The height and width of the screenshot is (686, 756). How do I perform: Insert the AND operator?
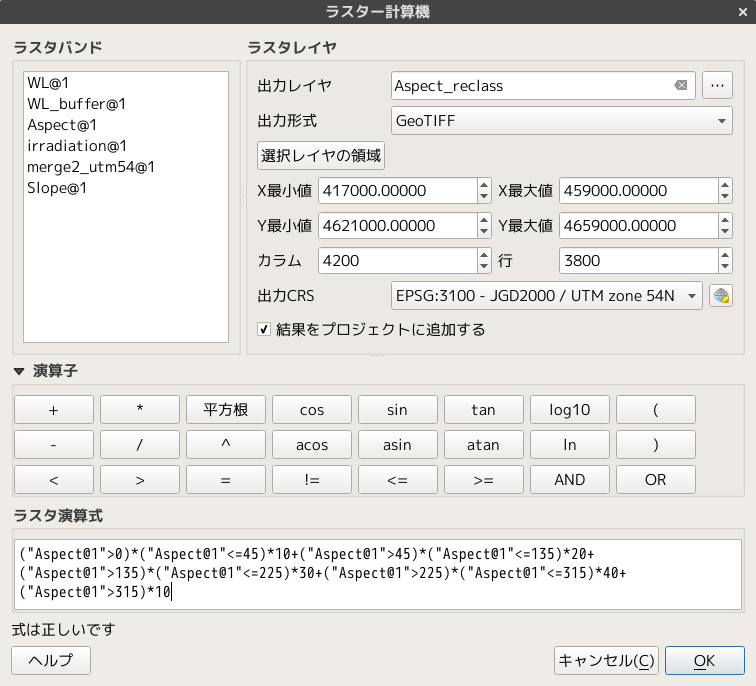[x=569, y=480]
